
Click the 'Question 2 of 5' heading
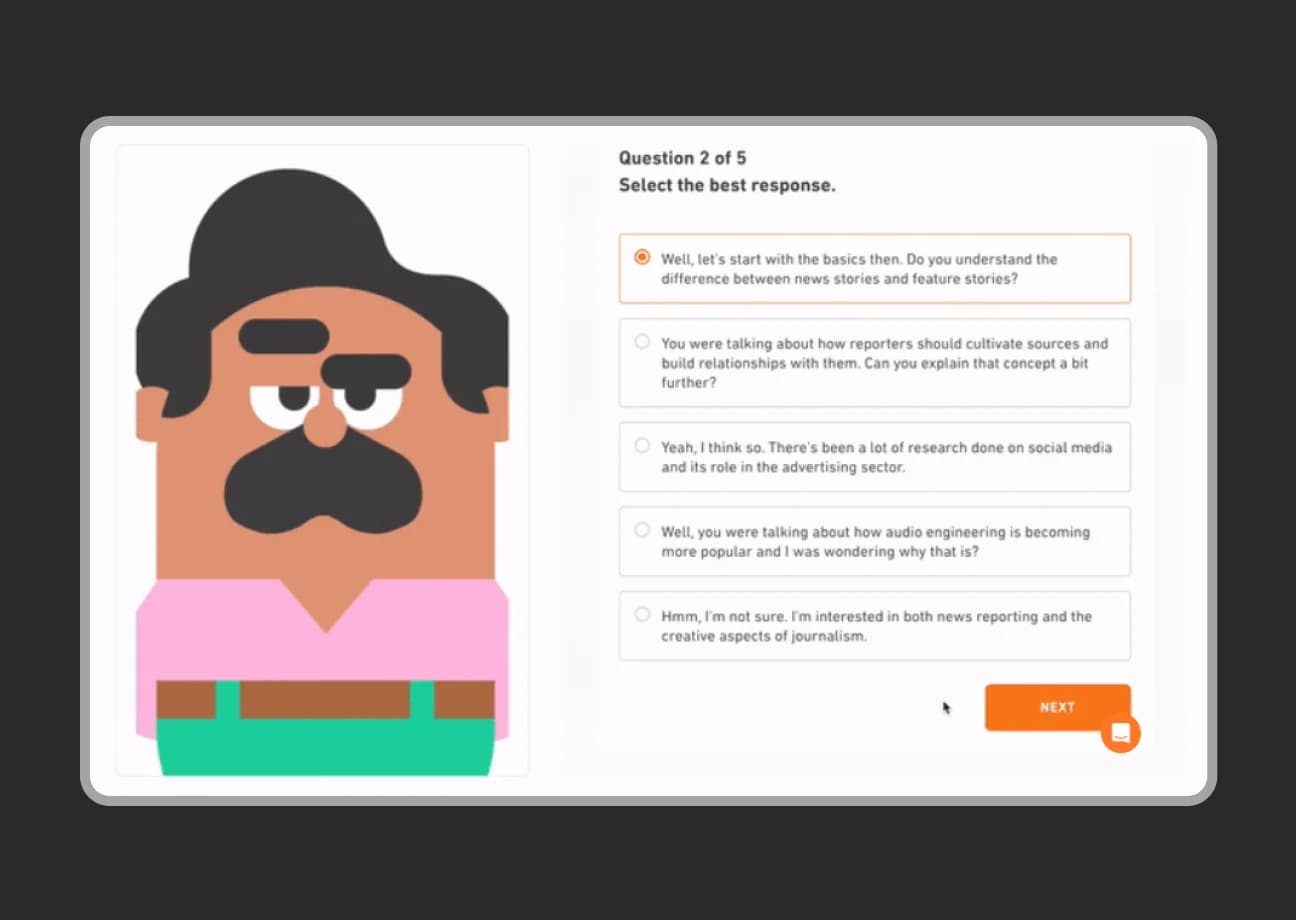(682, 158)
